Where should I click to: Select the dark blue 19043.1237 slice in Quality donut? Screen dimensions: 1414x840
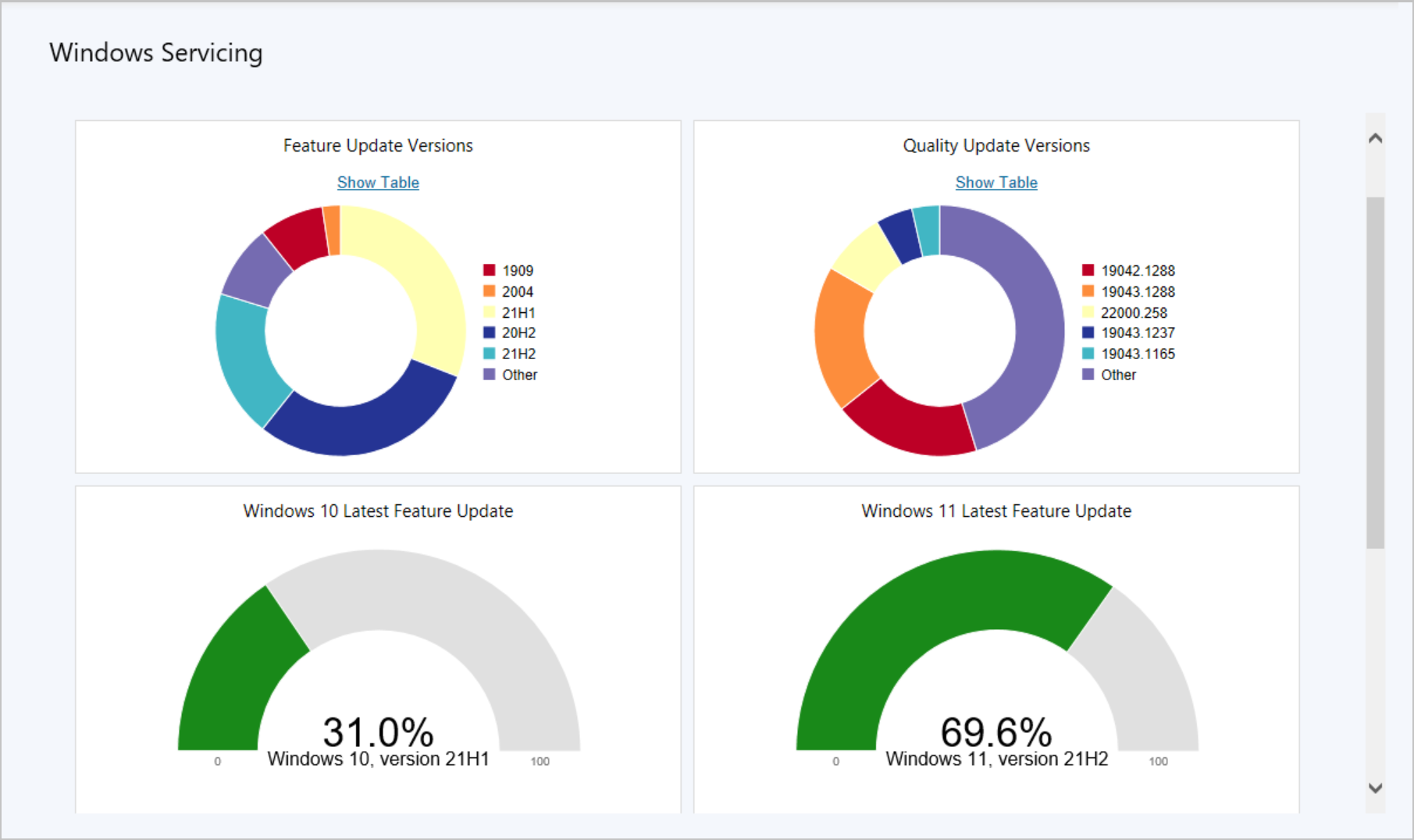tap(902, 235)
